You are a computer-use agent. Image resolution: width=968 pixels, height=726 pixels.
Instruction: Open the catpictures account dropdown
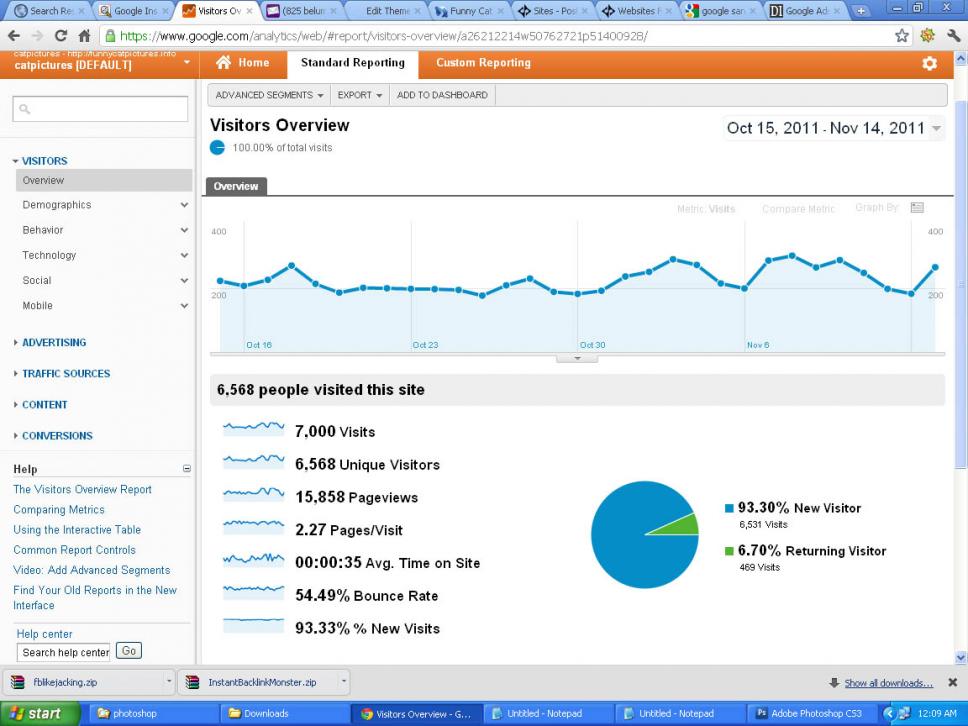coord(186,63)
